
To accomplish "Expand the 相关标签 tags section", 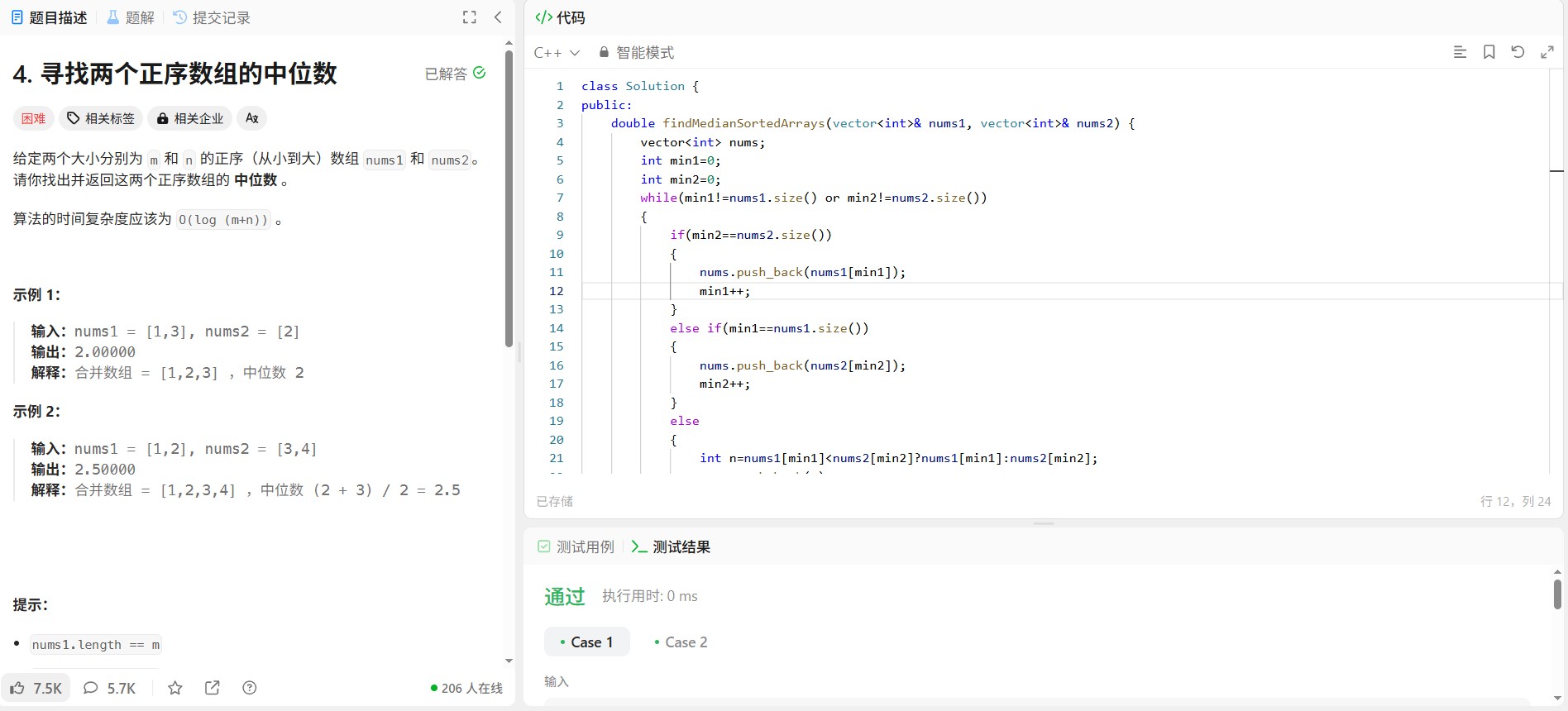I will click(x=101, y=118).
